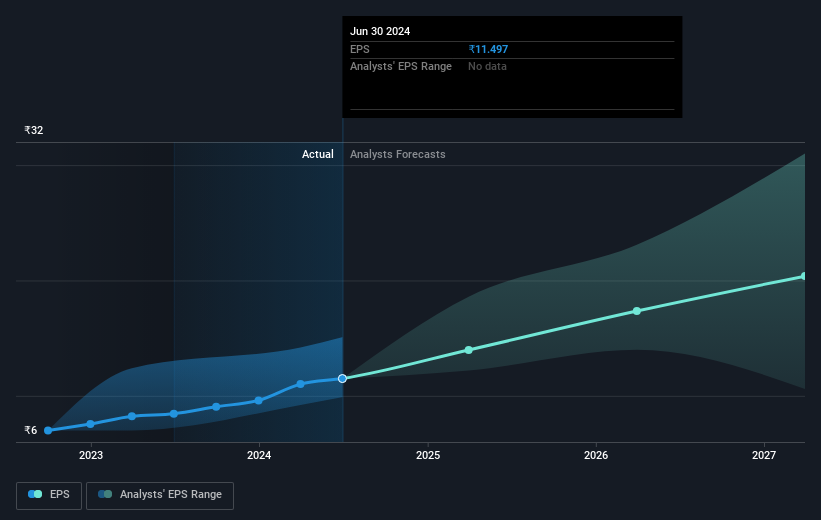Click the 'No data' analysts range value
Screen dimensions: 821x520
487,67
